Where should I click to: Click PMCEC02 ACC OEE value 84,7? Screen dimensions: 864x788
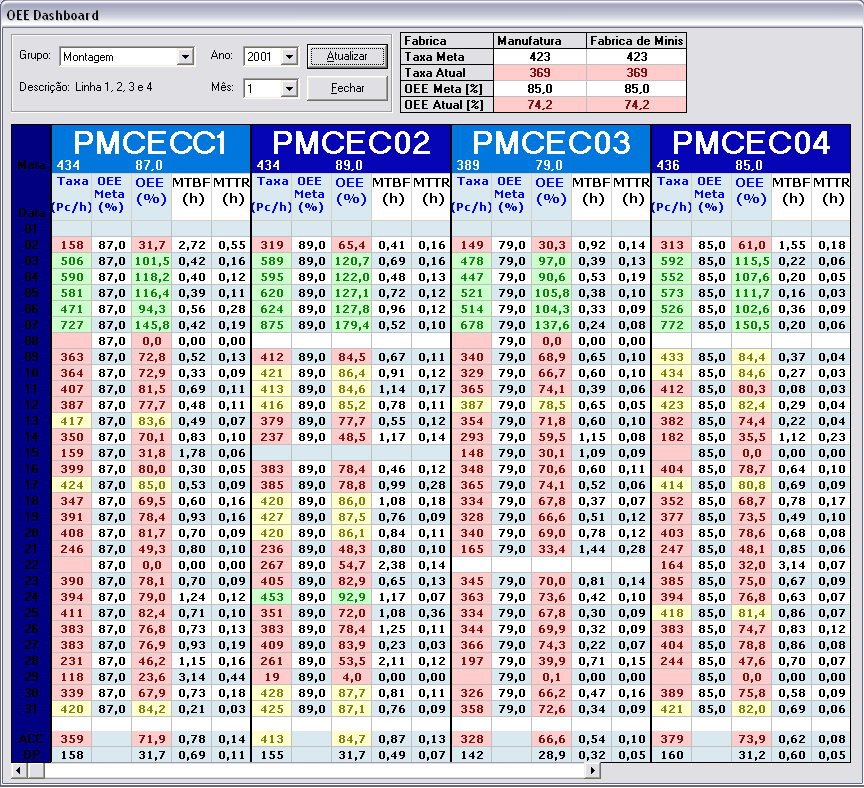352,739
